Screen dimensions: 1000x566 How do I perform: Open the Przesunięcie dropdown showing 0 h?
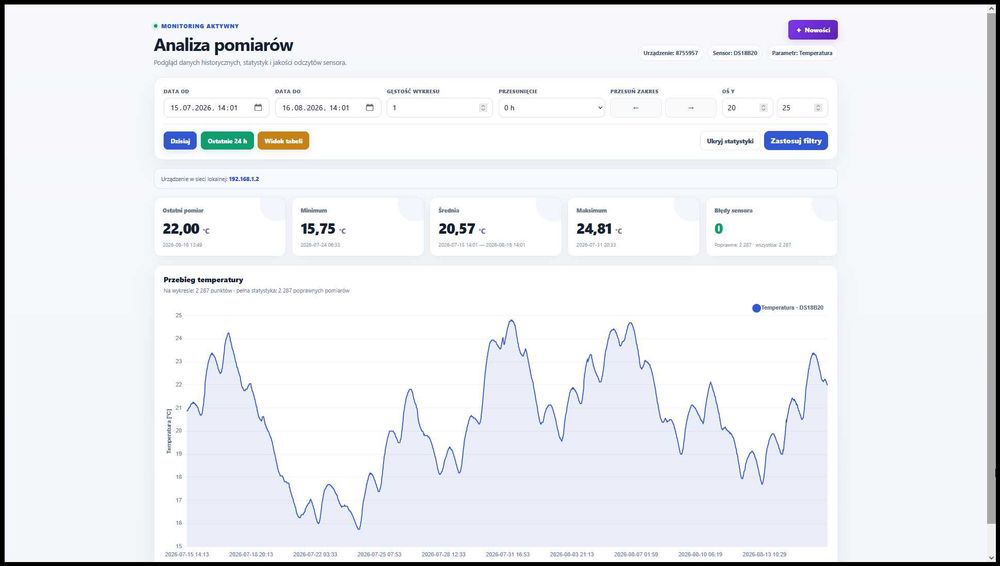point(552,108)
